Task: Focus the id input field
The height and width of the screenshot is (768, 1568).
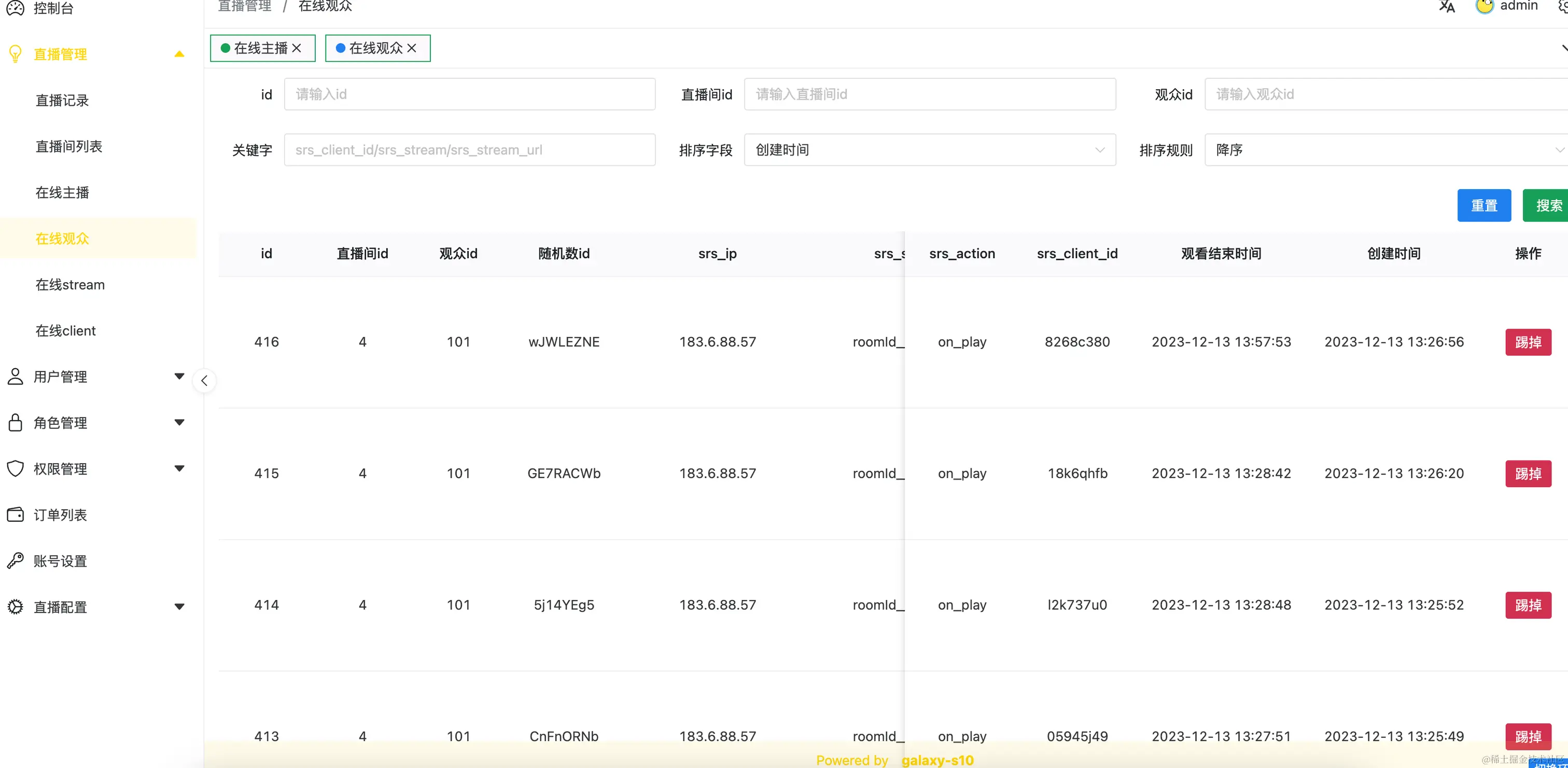Action: (469, 94)
